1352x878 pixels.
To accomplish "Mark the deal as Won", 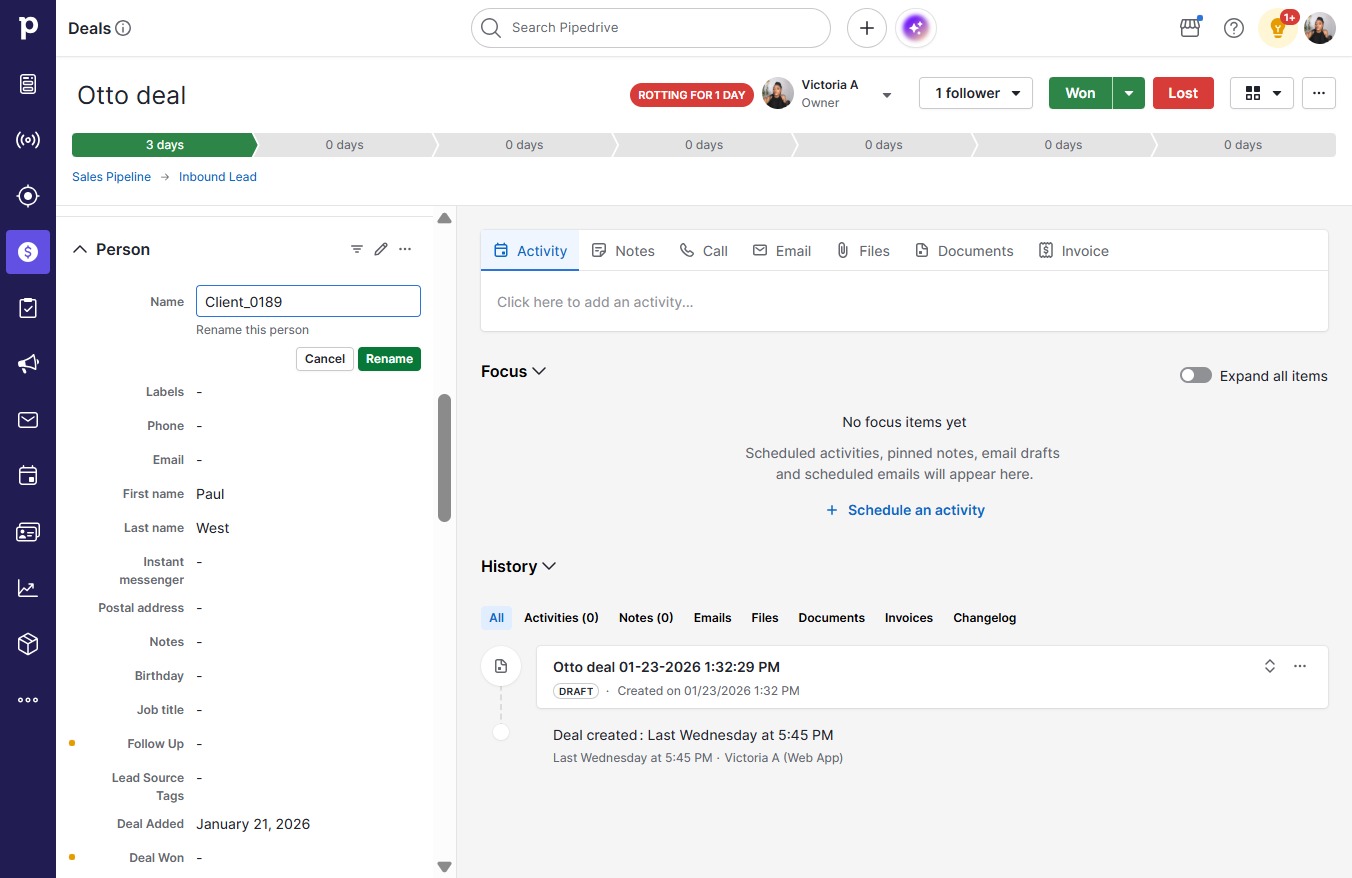I will 1080,93.
